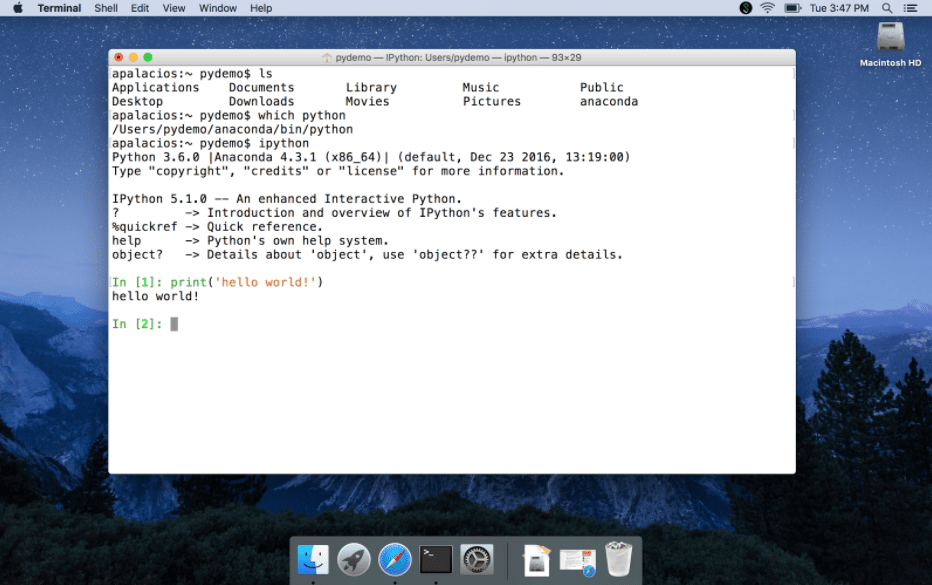Open the Trash in the Dock
This screenshot has height=585, width=932.
pyautogui.click(x=618, y=557)
